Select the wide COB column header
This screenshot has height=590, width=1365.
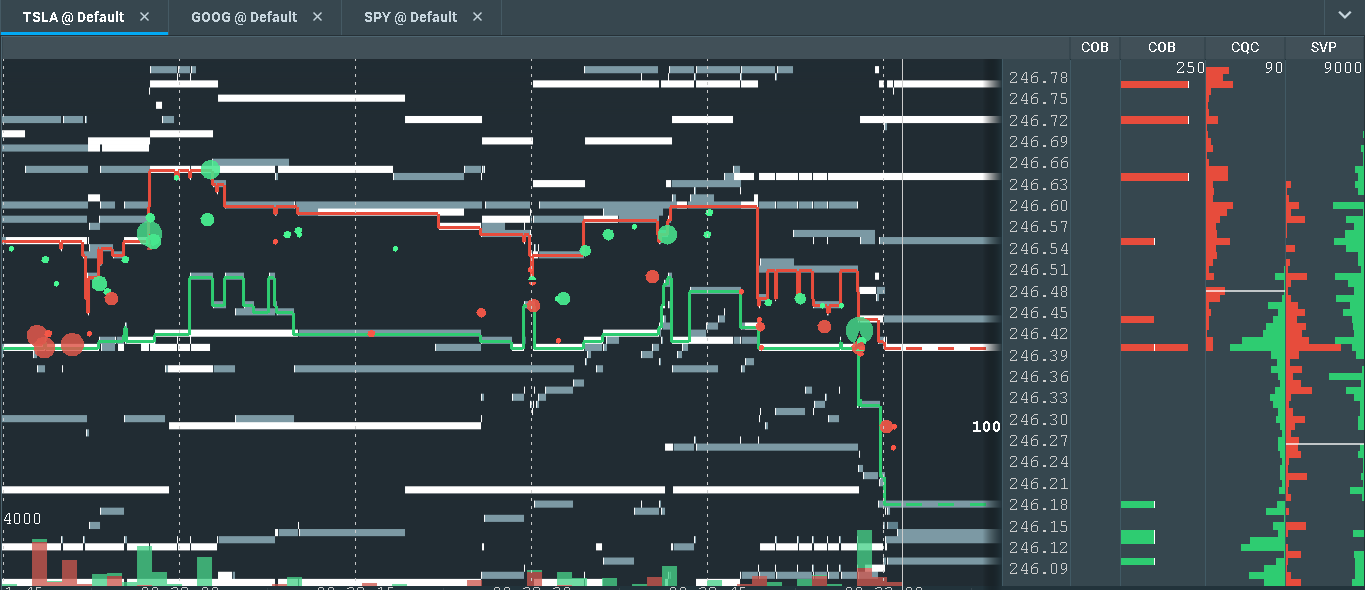point(1162,47)
